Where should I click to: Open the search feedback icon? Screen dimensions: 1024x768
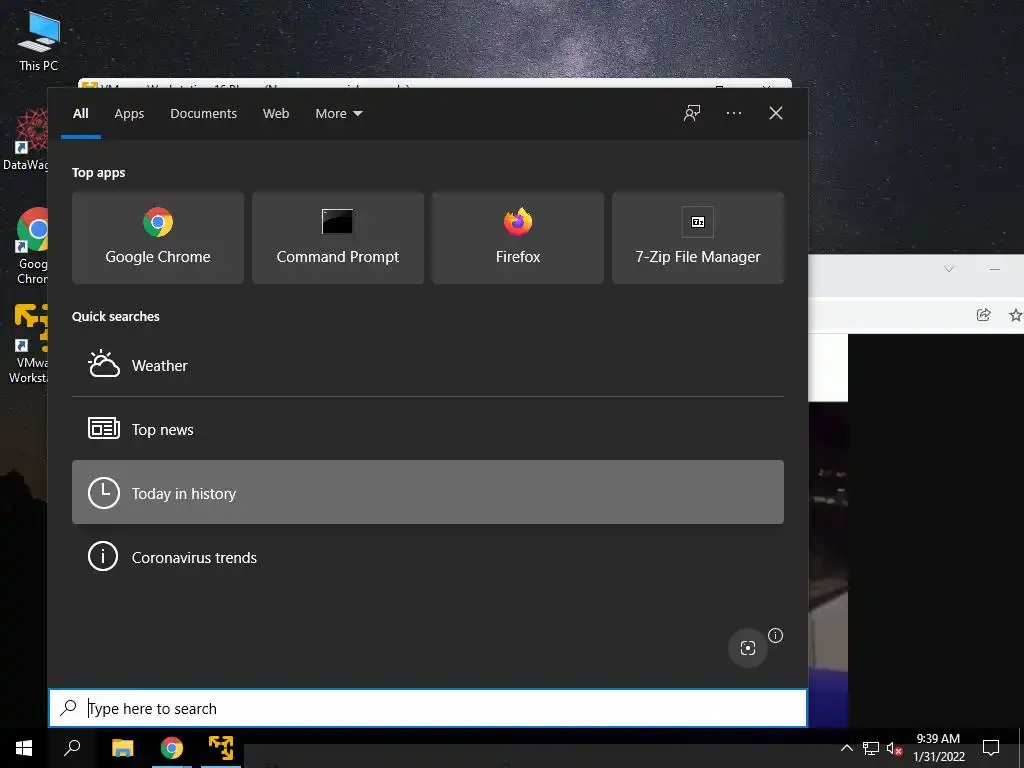(x=692, y=114)
